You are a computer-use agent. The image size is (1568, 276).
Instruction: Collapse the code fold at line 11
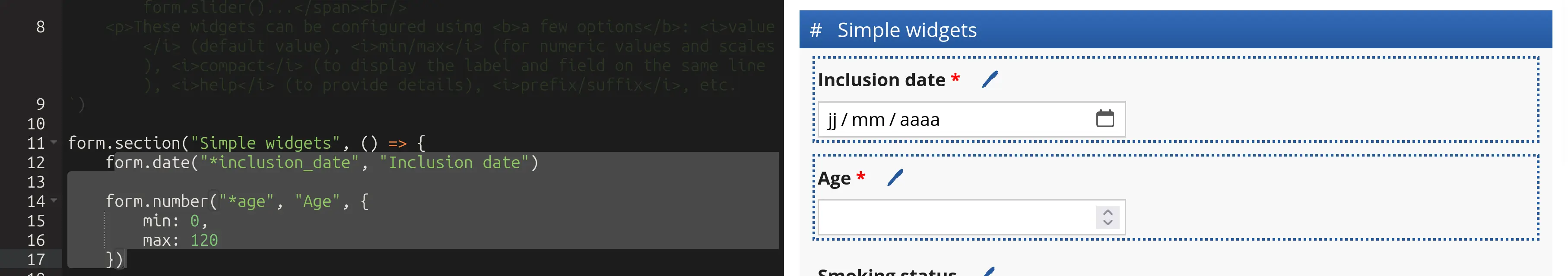tap(54, 142)
